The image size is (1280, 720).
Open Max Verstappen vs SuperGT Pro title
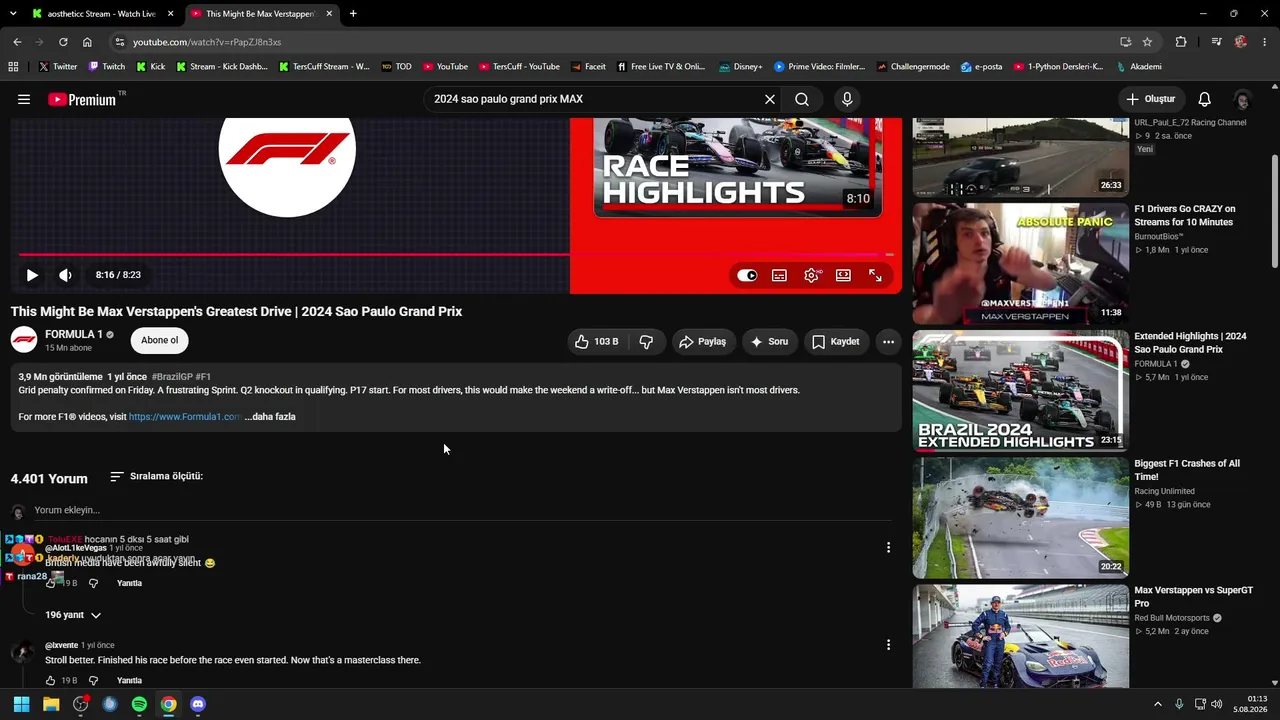point(1193,597)
